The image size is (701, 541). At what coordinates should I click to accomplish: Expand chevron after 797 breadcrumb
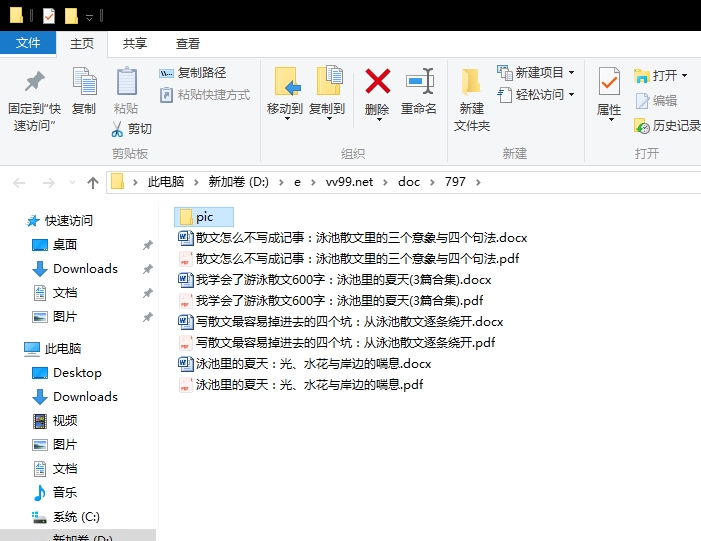point(478,182)
